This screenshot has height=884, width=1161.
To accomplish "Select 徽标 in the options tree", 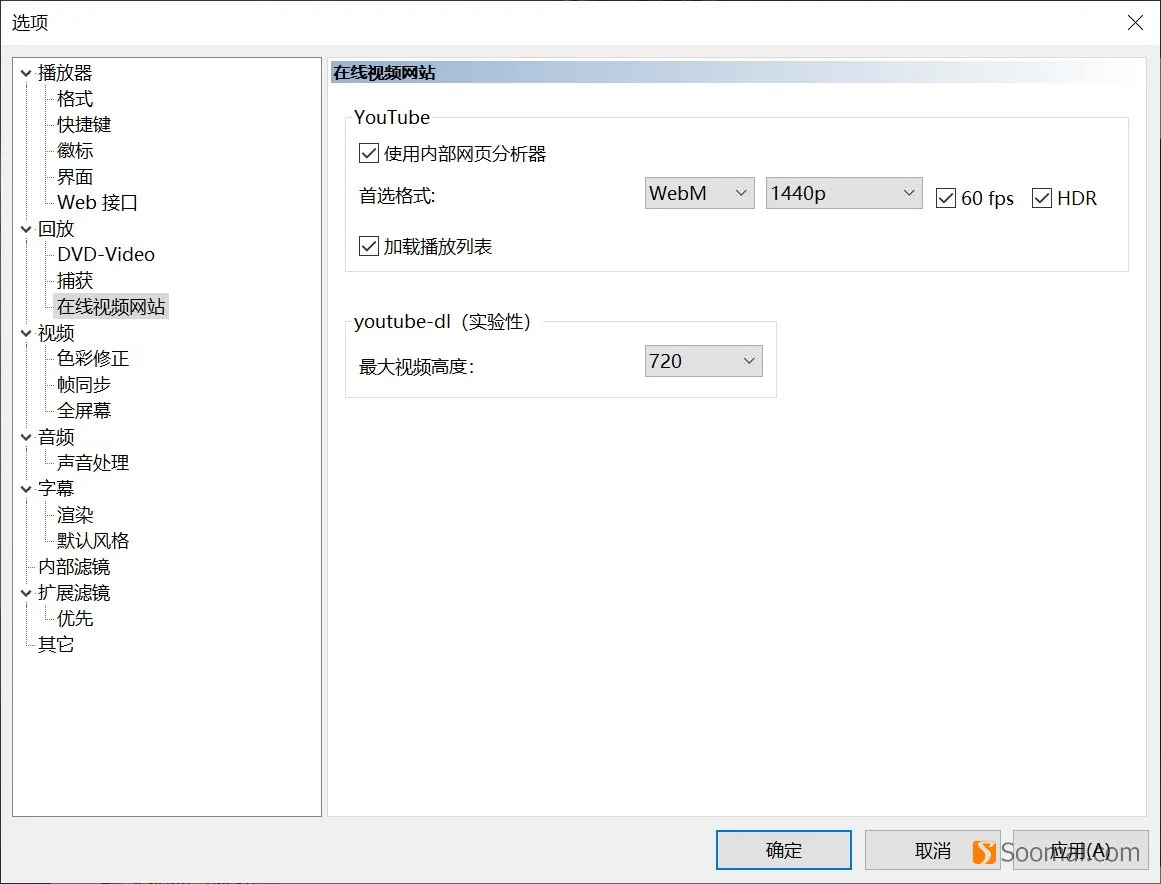I will coord(75,150).
